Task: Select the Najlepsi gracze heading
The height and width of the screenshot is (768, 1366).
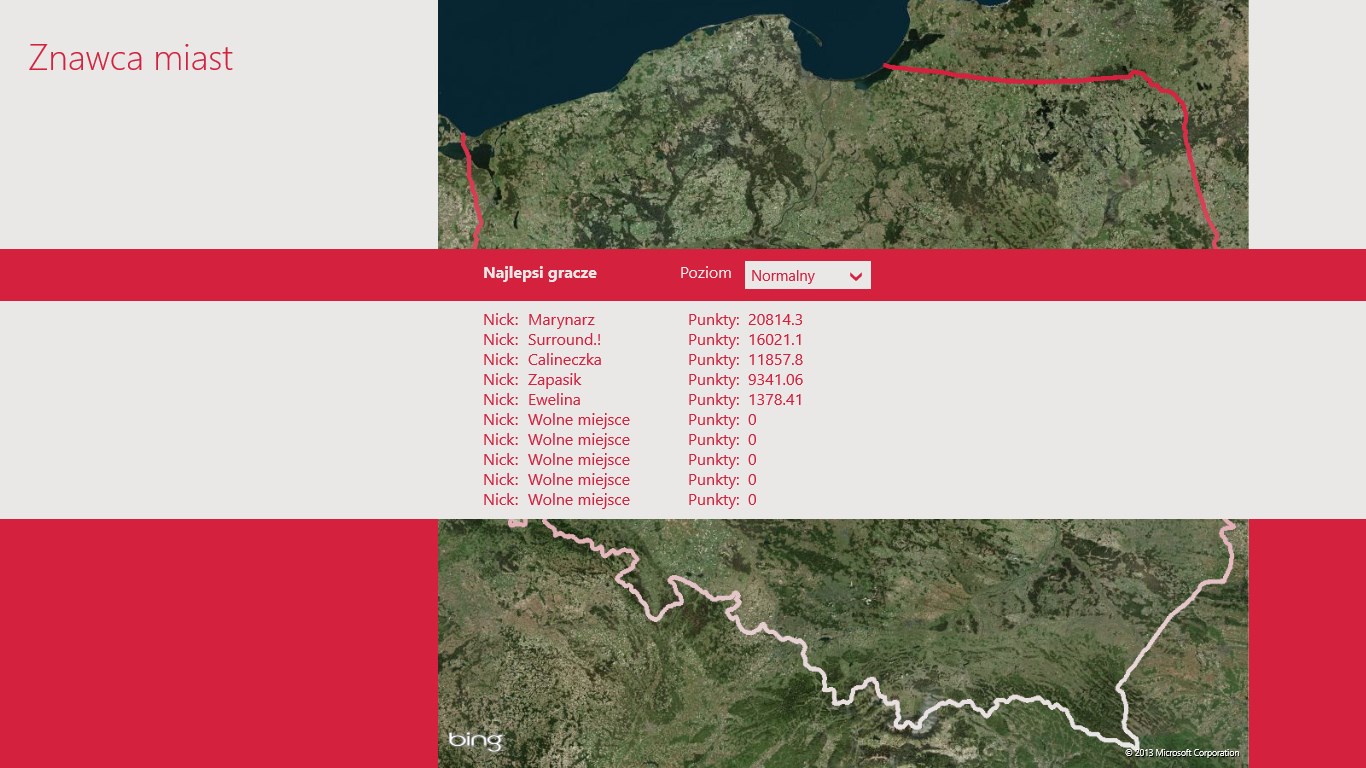Action: (x=540, y=273)
